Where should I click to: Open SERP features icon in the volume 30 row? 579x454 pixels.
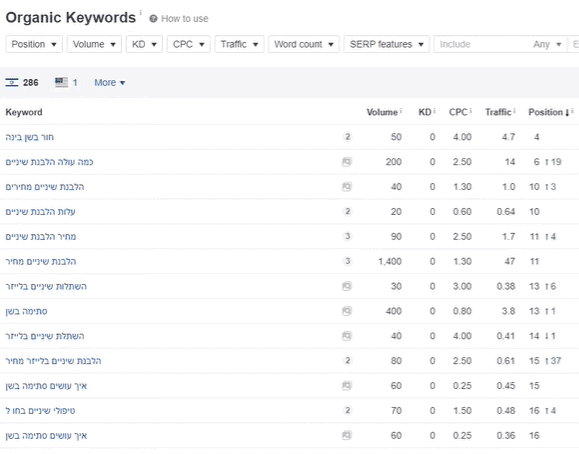pos(347,286)
